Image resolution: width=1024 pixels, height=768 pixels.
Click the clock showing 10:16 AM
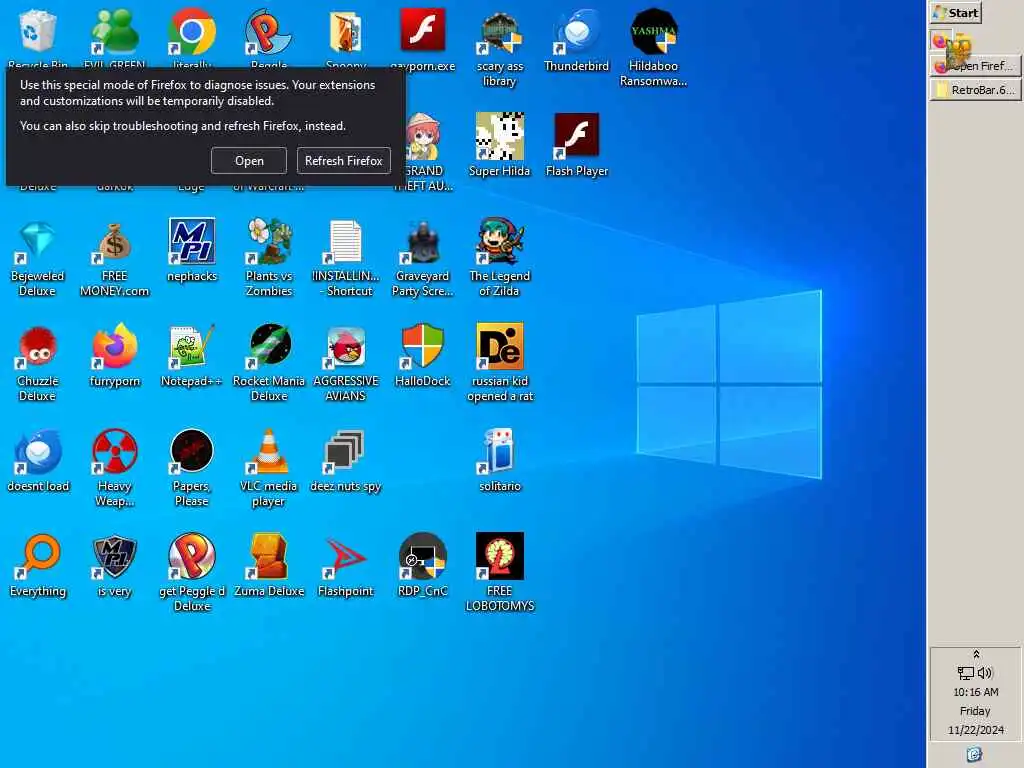pyautogui.click(x=976, y=692)
